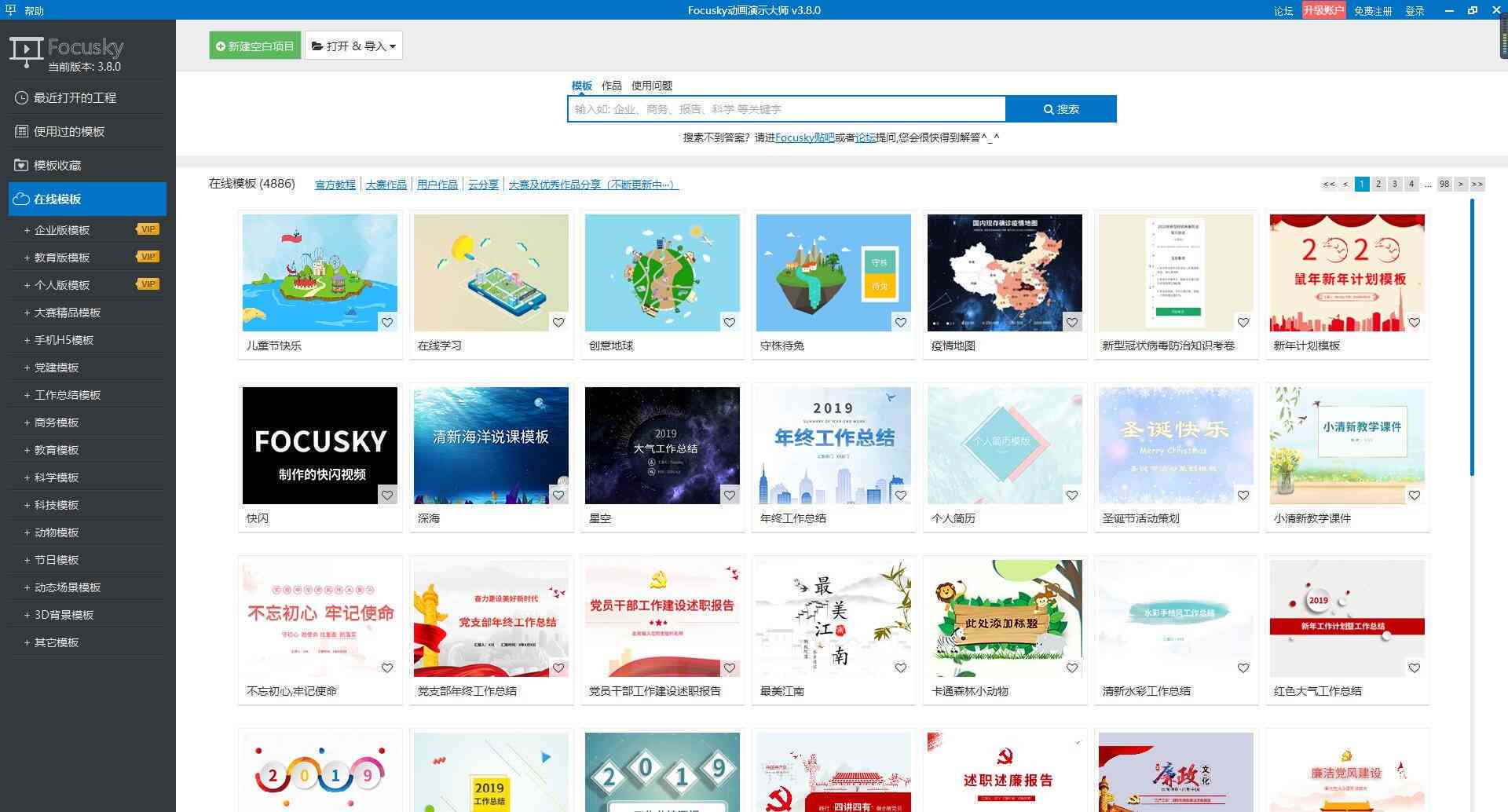Open 使用过的模板 used templates
This screenshot has width=1508, height=812.
click(87, 131)
